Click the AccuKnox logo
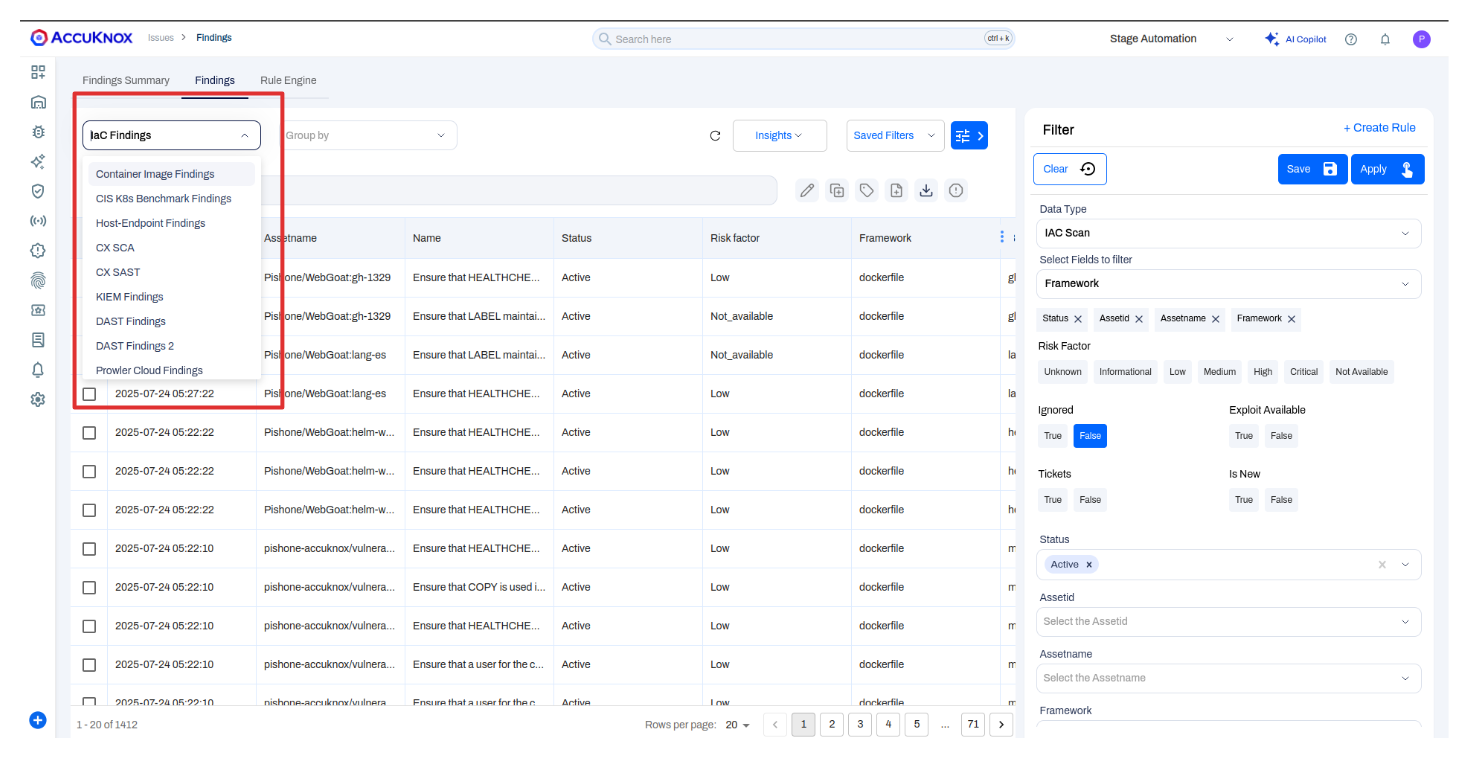The height and width of the screenshot is (758, 1468). (82, 38)
